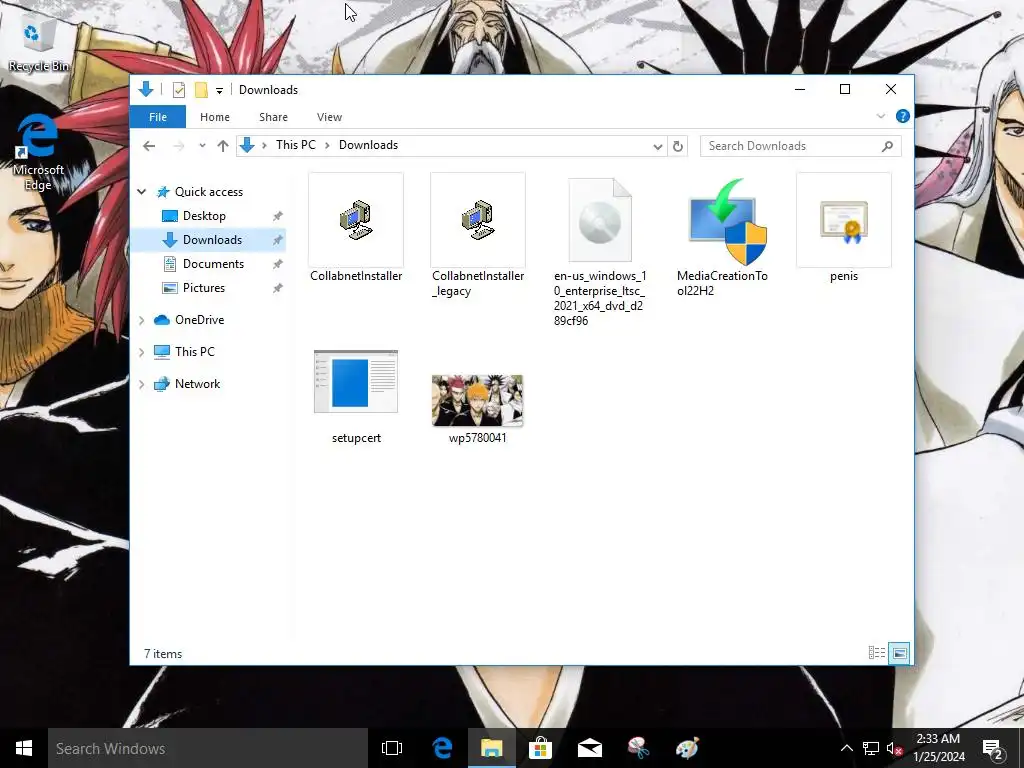
Task: Open Task View from the taskbar
Action: pos(392,748)
